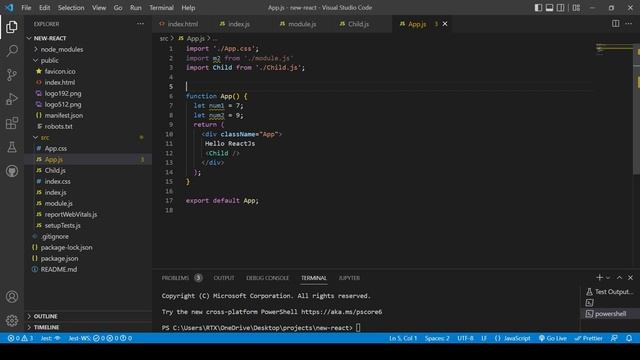Open Source Control view
This screenshot has width=640, height=360.
tap(12, 75)
